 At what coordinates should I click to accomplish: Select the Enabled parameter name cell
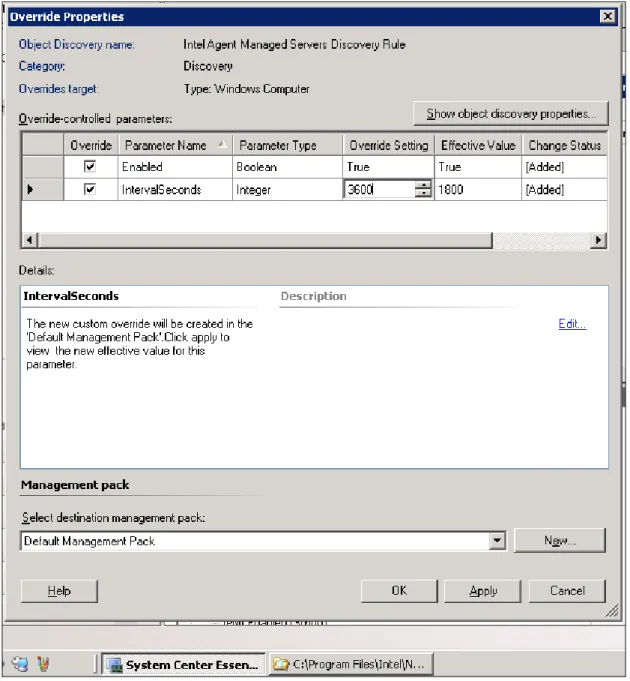[175, 167]
